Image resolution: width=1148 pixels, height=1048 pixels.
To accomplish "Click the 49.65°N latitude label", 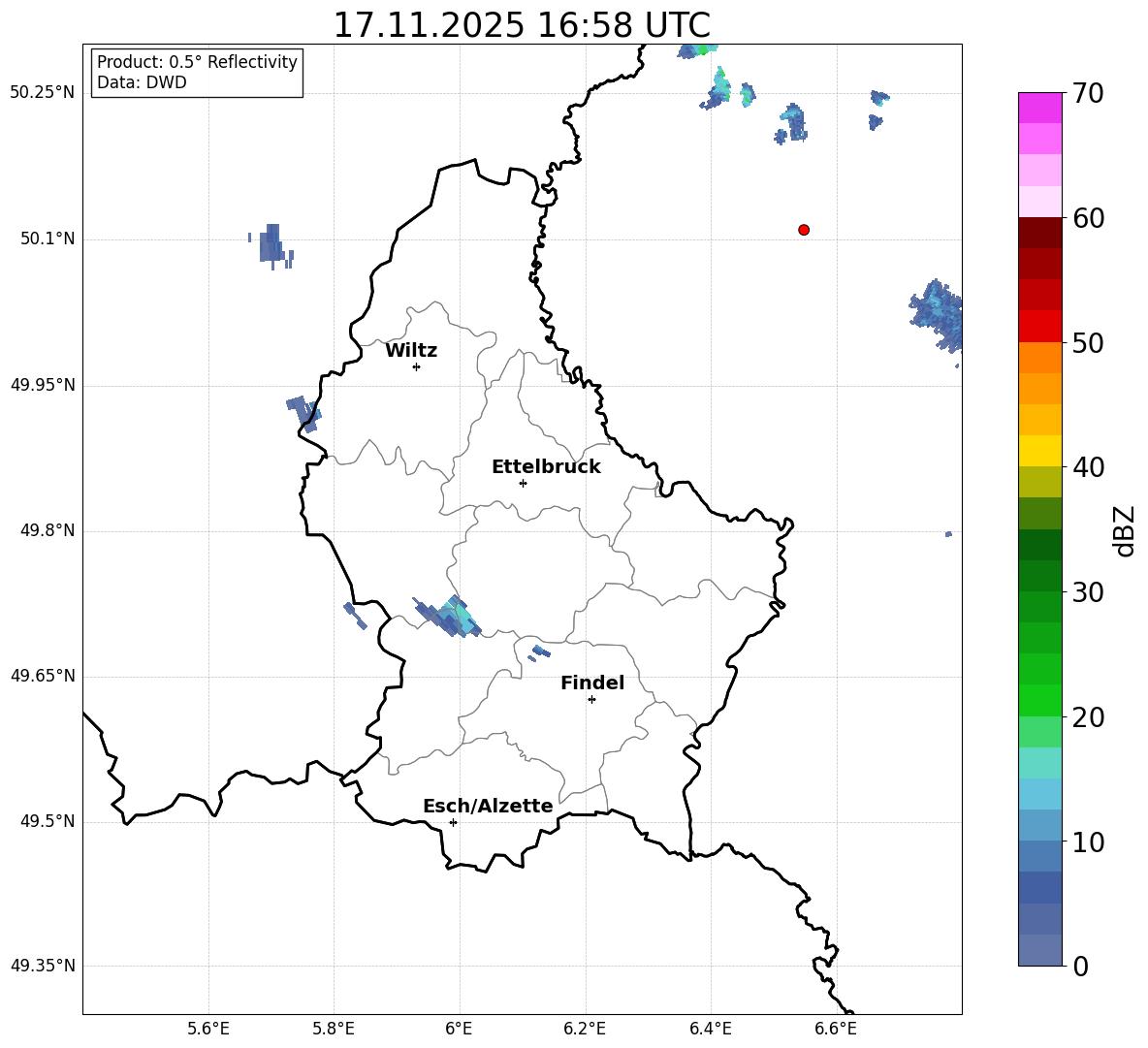I will point(43,676).
